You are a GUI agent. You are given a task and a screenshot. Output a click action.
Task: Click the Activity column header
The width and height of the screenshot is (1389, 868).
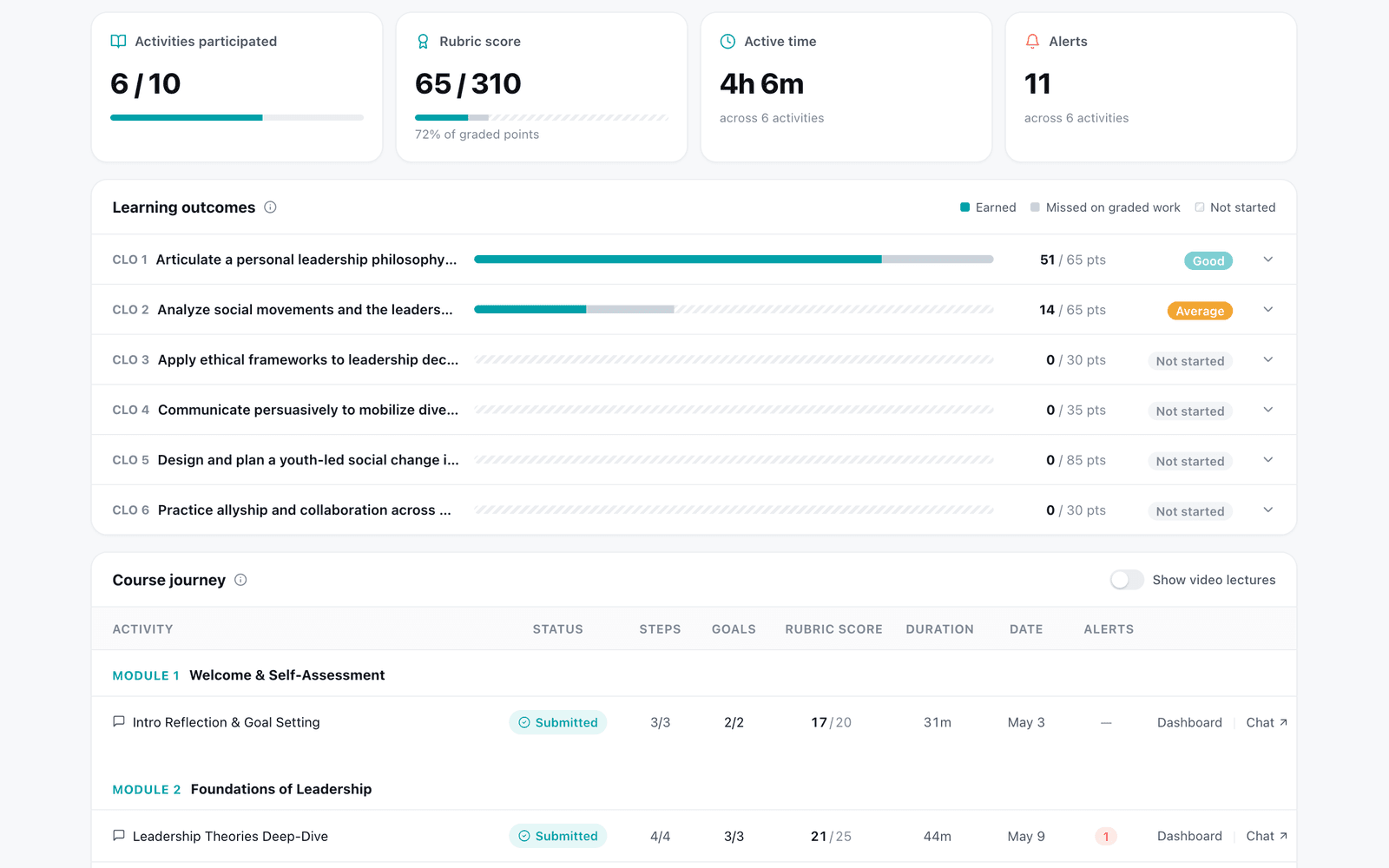coord(142,629)
